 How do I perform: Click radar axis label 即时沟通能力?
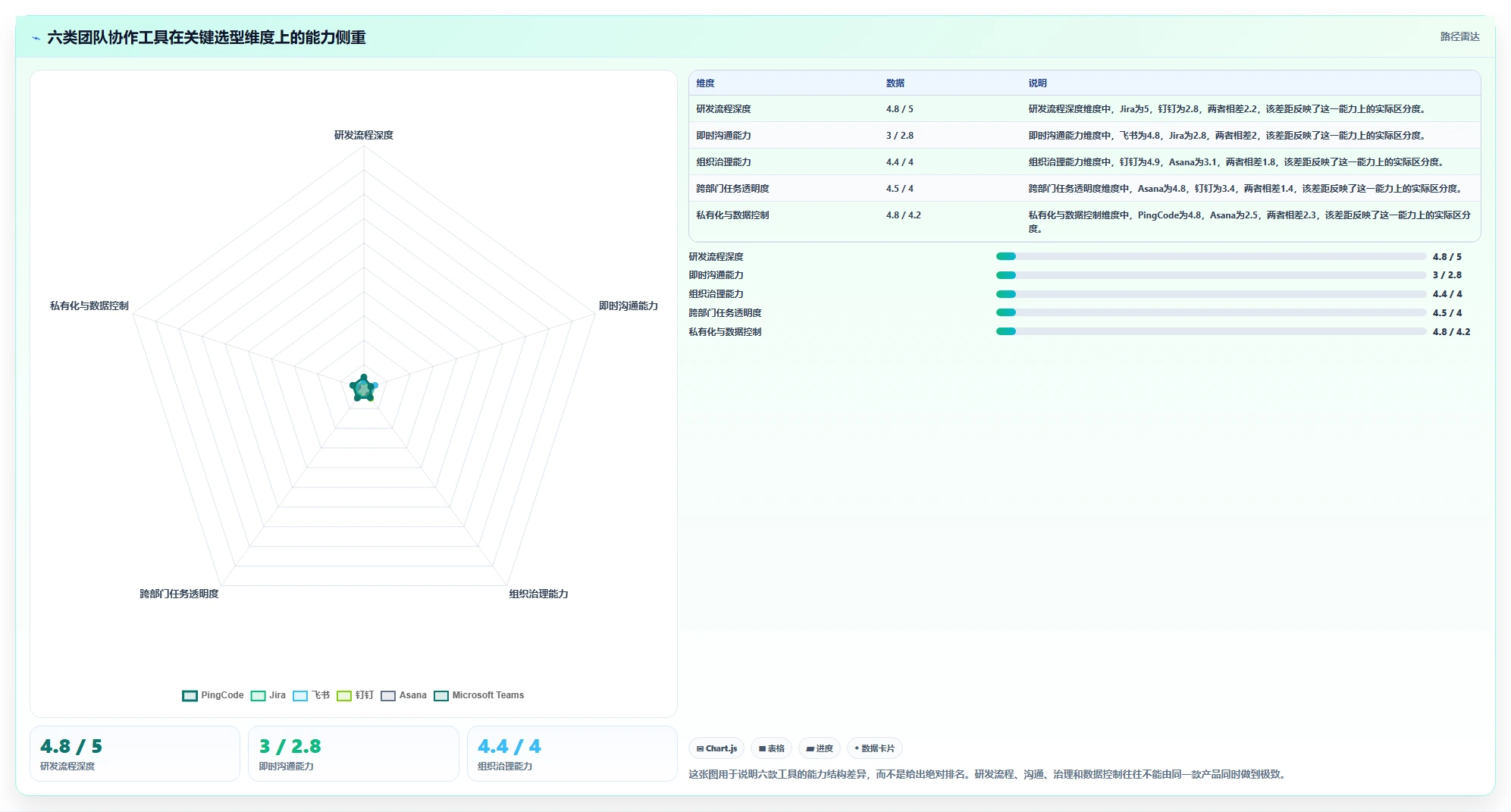coord(629,306)
